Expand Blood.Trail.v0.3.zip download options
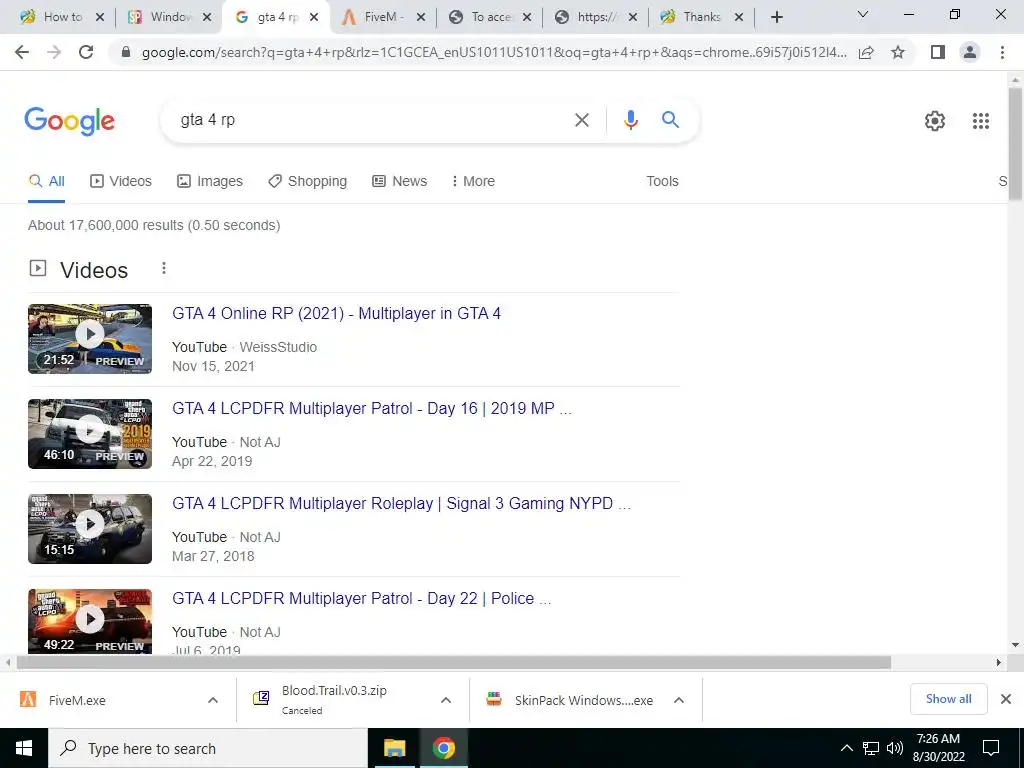The width and height of the screenshot is (1024, 768). (446, 700)
